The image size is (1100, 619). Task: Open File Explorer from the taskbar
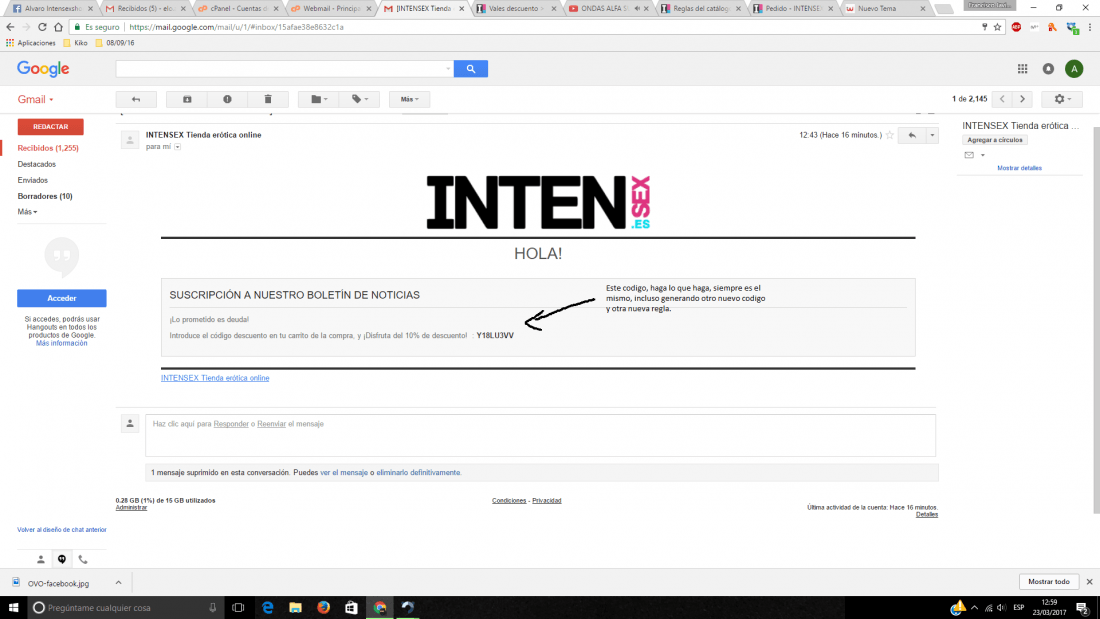tap(295, 608)
